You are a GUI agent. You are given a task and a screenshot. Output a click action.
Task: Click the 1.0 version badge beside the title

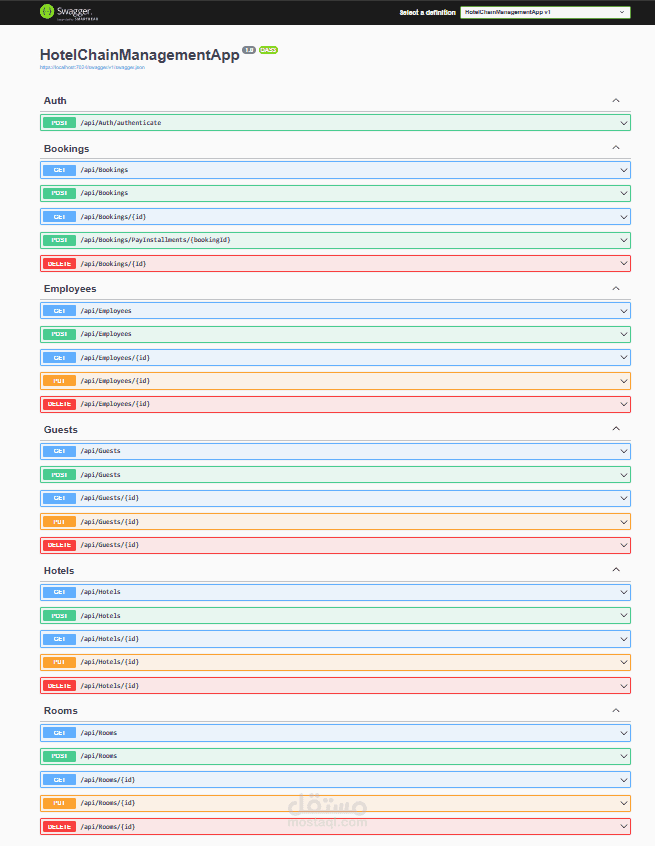249,50
